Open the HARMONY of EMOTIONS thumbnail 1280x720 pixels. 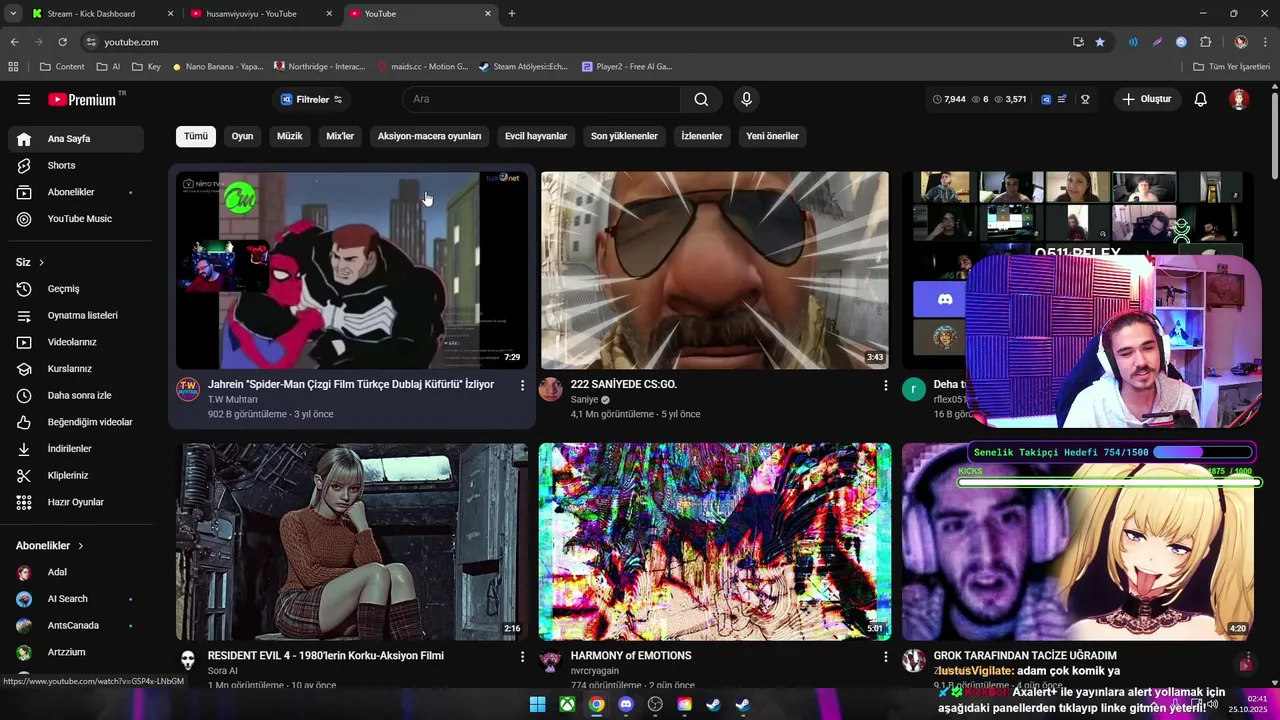point(715,542)
